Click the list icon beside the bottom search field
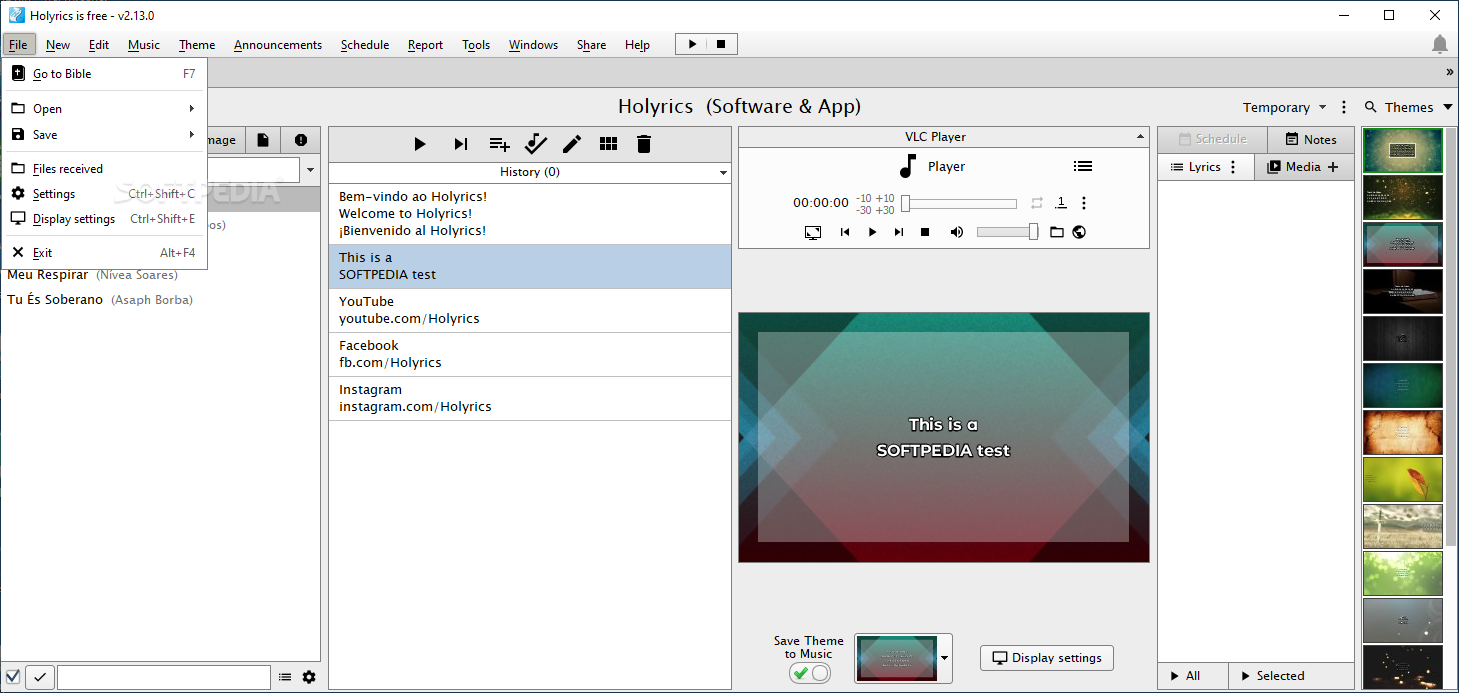The height and width of the screenshot is (693, 1459). (x=285, y=677)
